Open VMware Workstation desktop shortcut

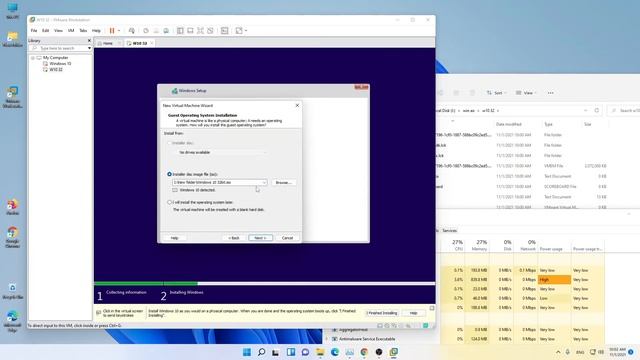13,97
